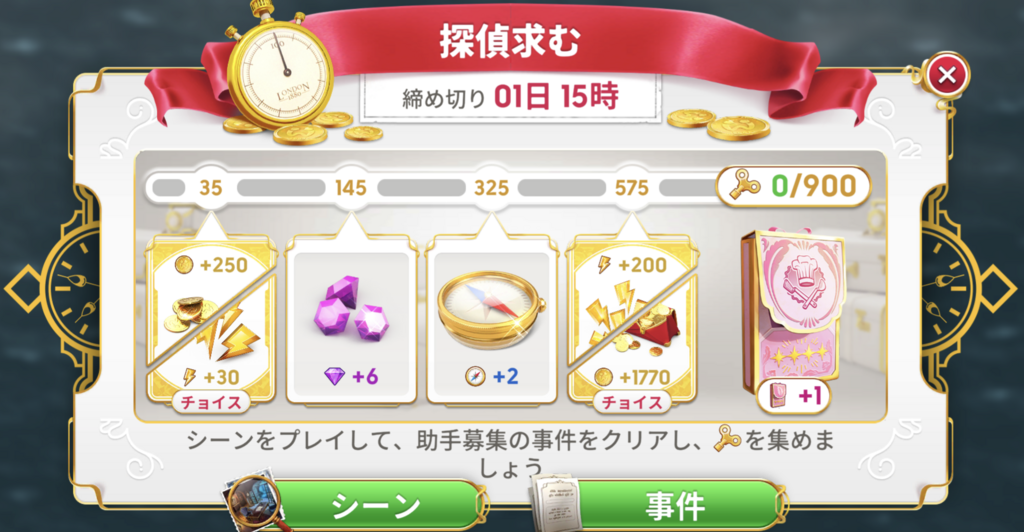The height and width of the screenshot is (532, 1024).
Task: Click the チョイス label on fourth card
Action: click(632, 402)
